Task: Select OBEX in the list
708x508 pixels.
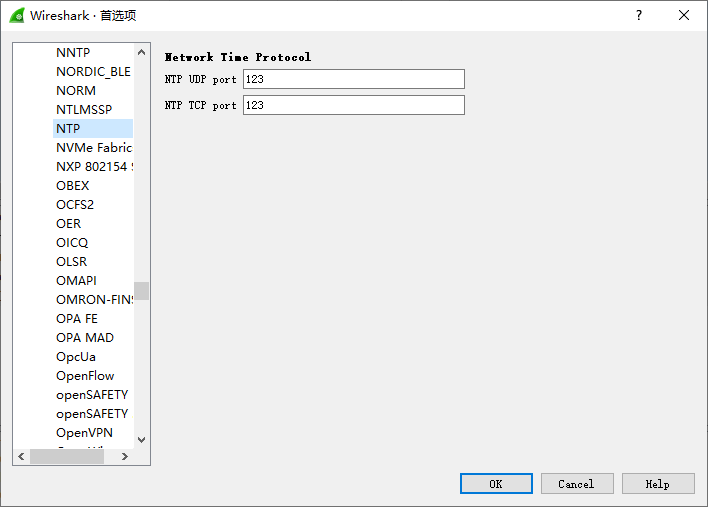Action: click(x=72, y=185)
